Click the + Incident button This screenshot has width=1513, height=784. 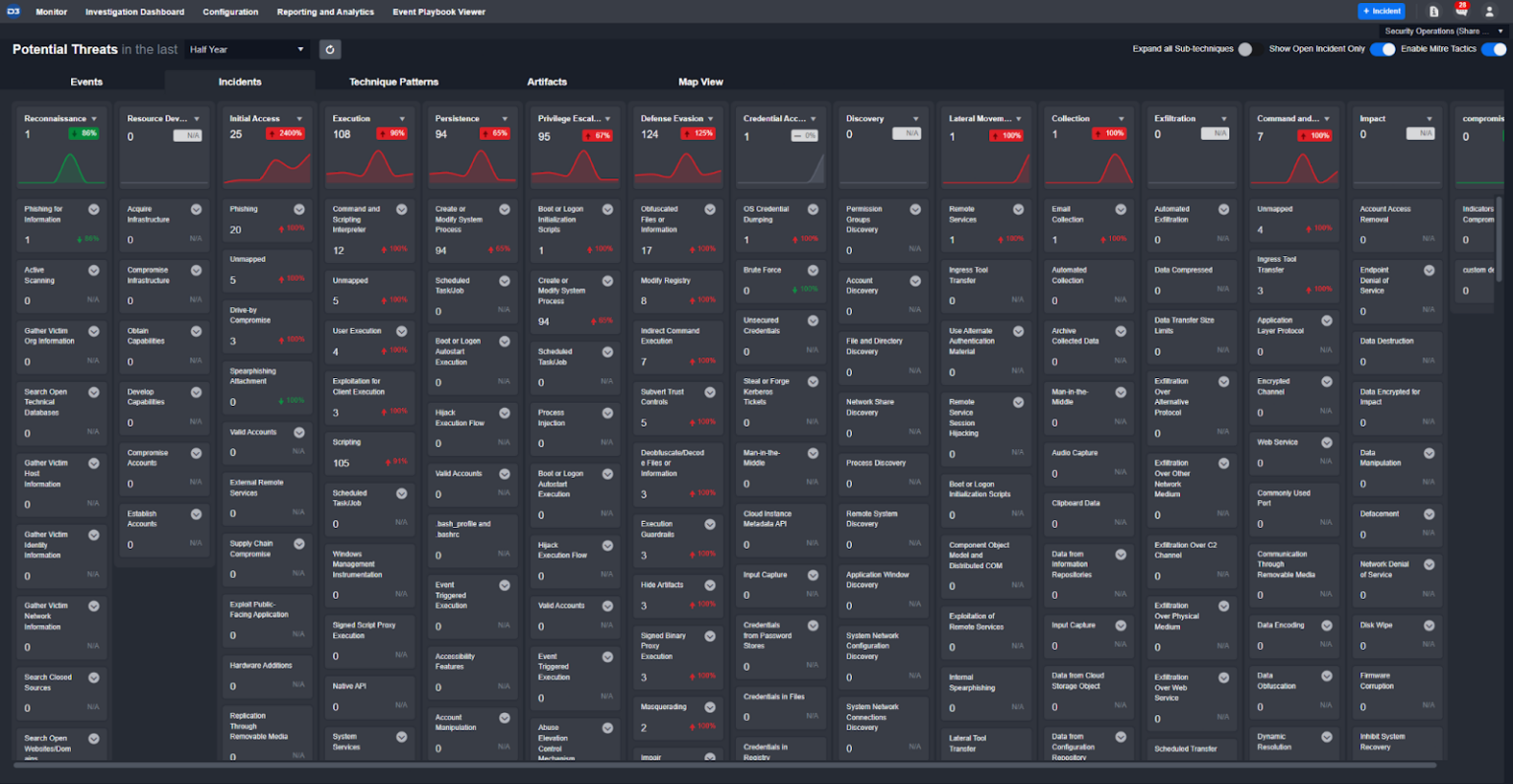pos(1381,11)
